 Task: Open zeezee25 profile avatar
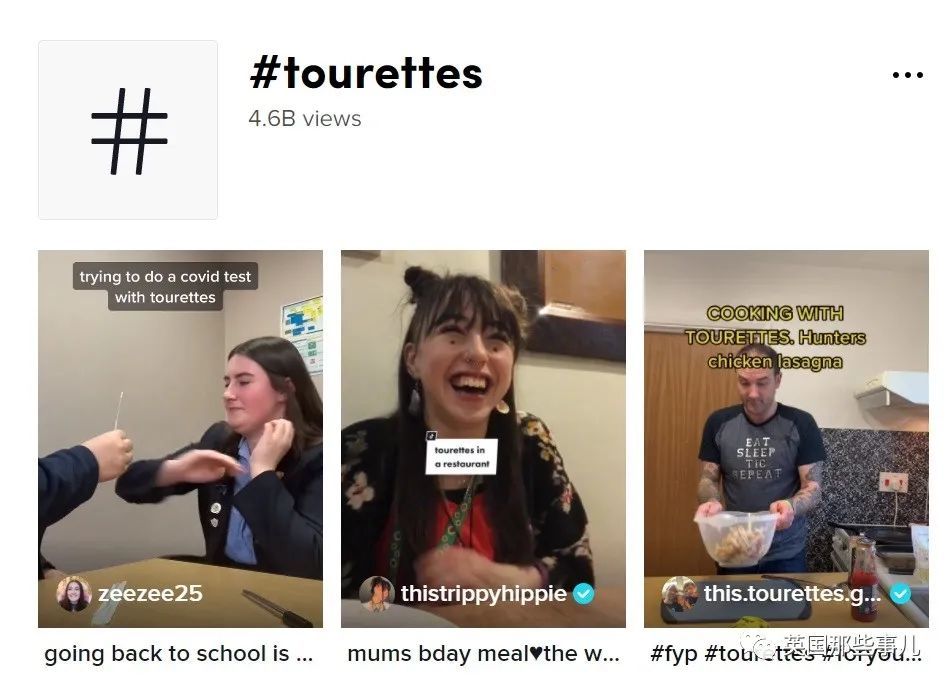[x=73, y=593]
